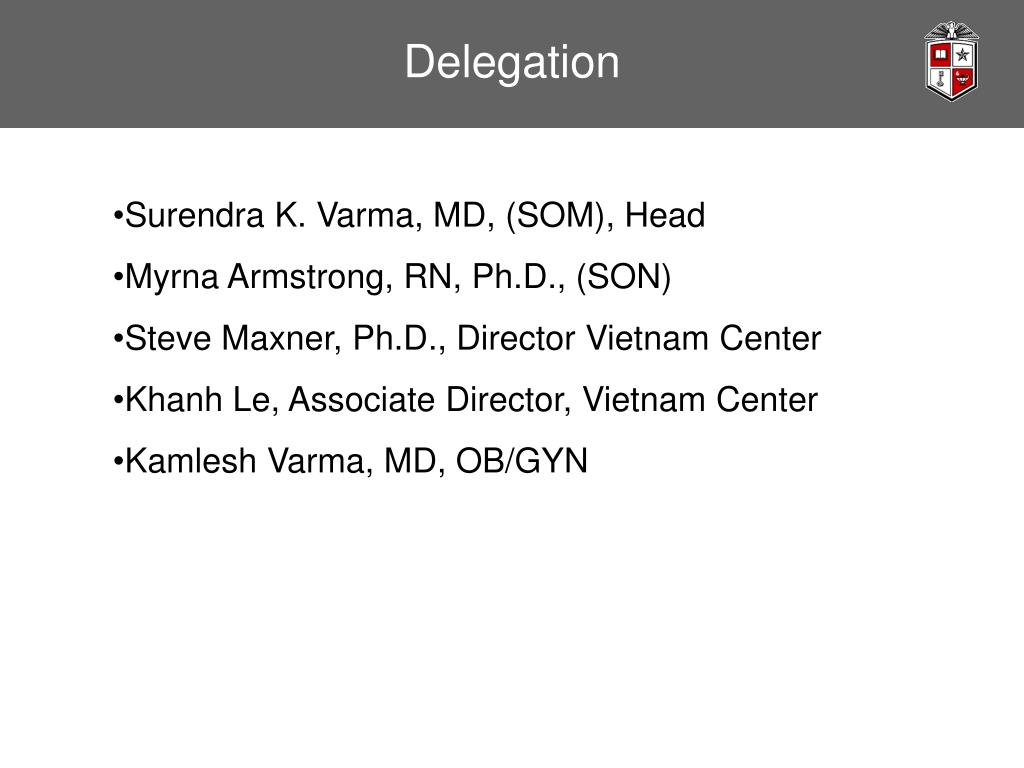Click "Ph.D." in the Steve Maxner line
1024x768 pixels.
[399, 338]
